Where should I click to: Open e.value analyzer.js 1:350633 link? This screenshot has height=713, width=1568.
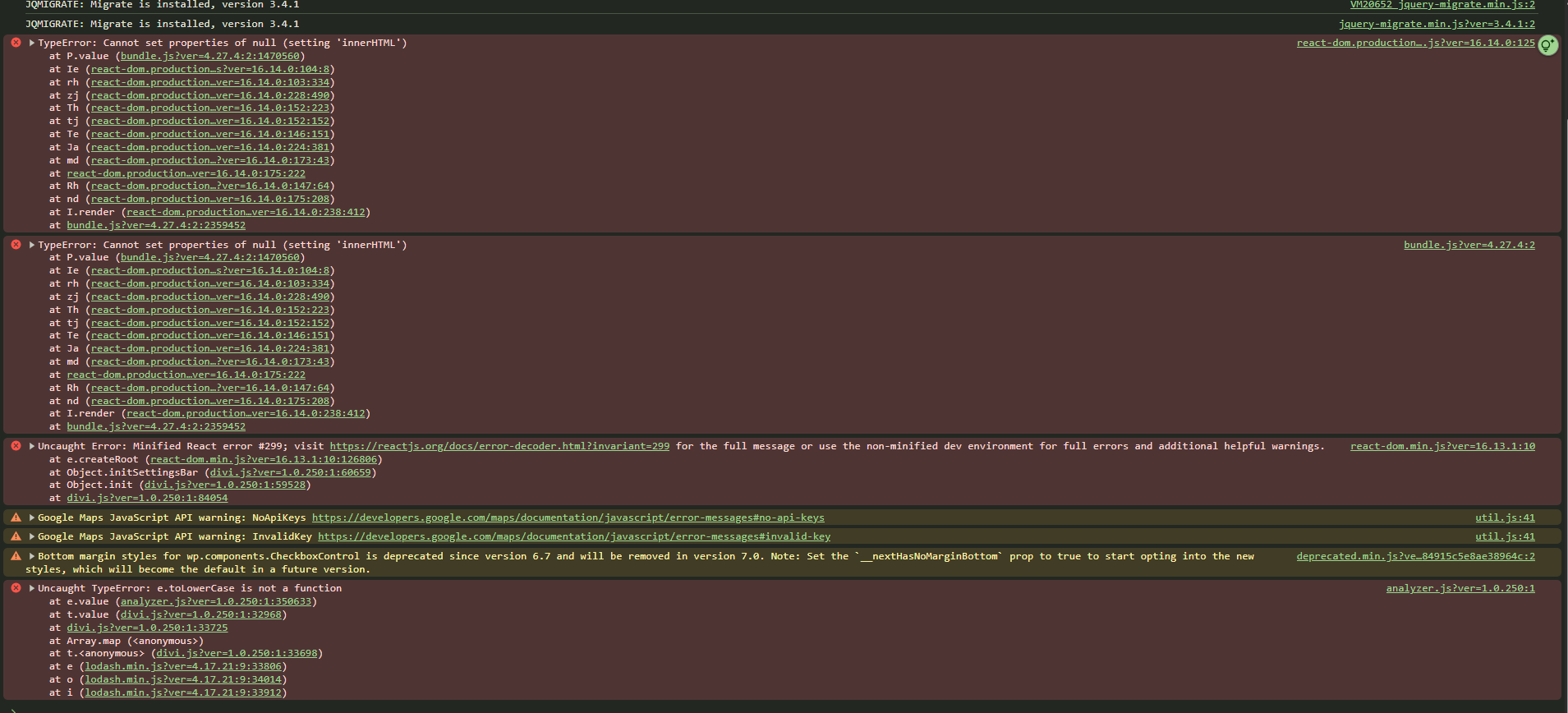[216, 601]
